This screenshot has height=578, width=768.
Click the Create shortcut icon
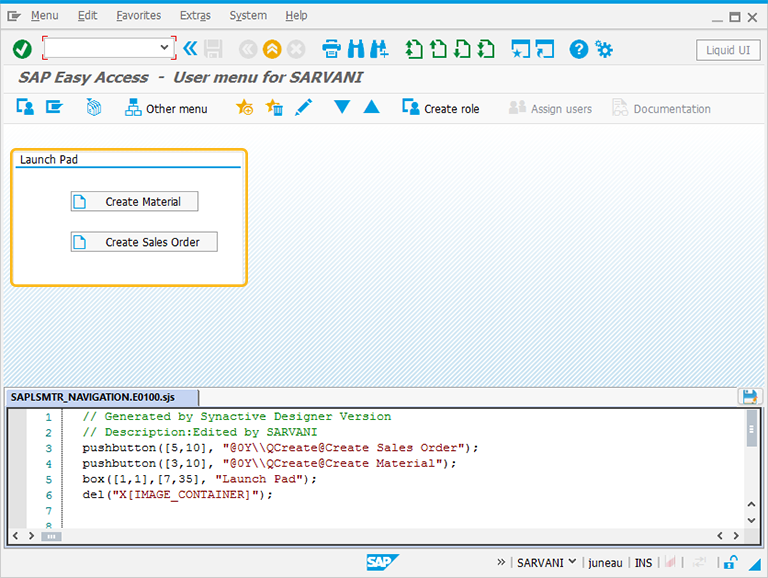[x=545, y=49]
